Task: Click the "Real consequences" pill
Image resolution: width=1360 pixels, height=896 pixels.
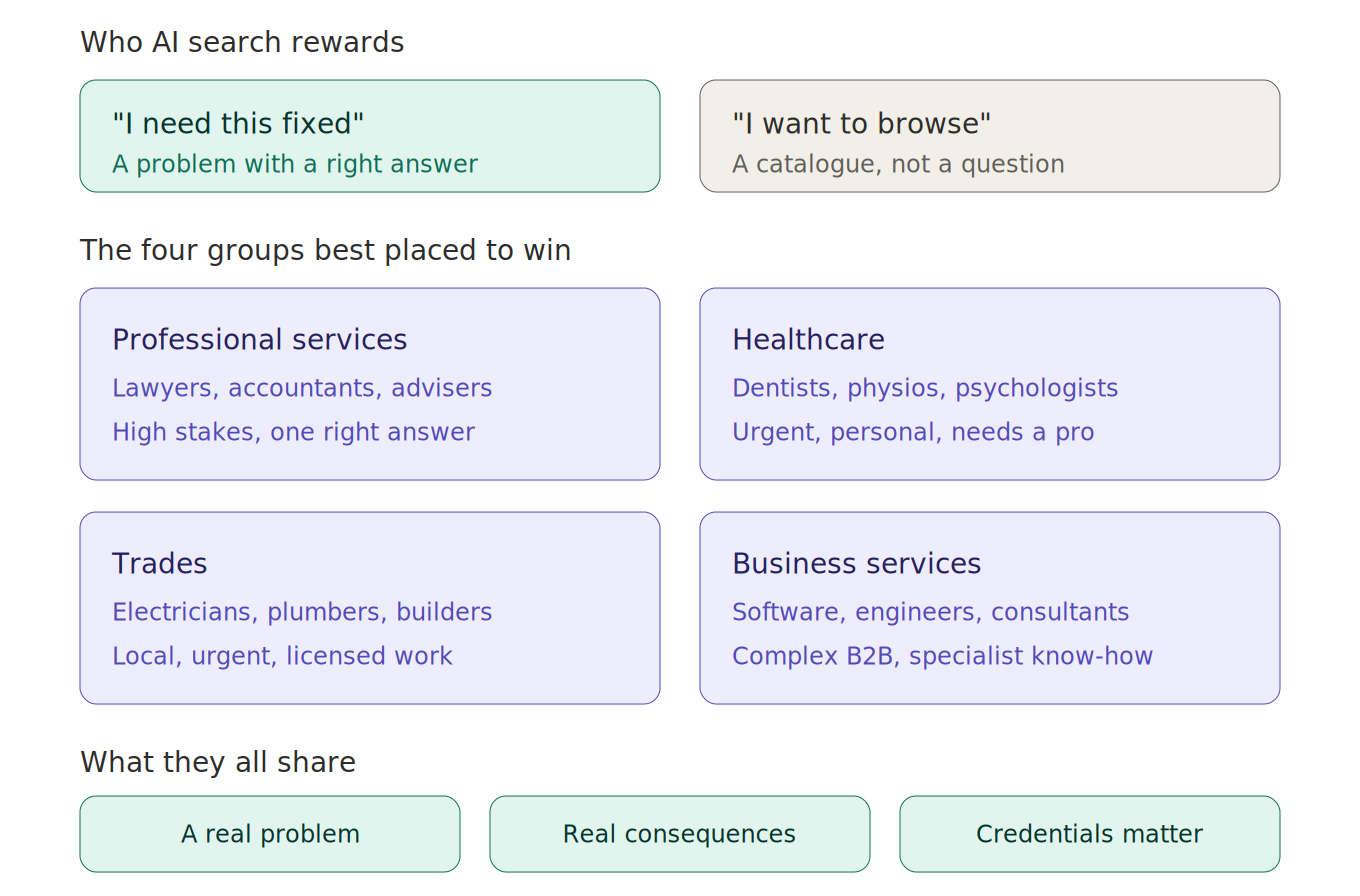Action: pyautogui.click(x=680, y=834)
